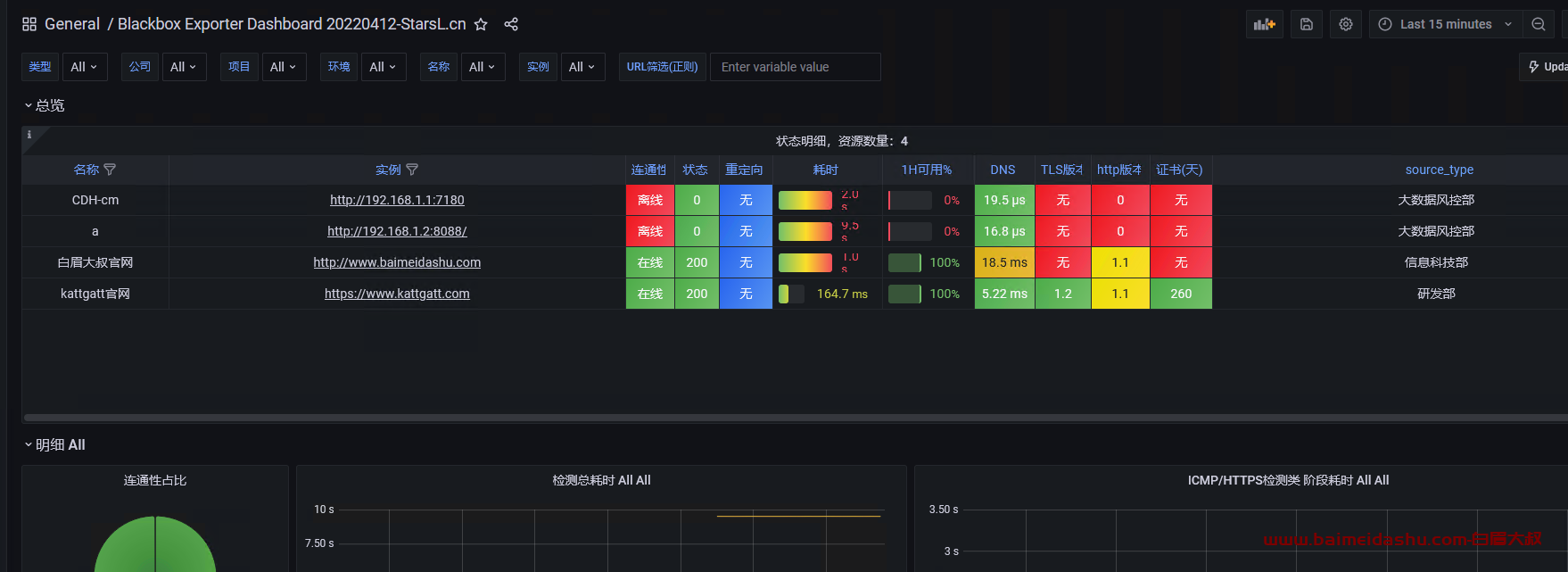1568x572 pixels.
Task: Click the 5.22 ms DNS cell
Action: pos(1004,294)
